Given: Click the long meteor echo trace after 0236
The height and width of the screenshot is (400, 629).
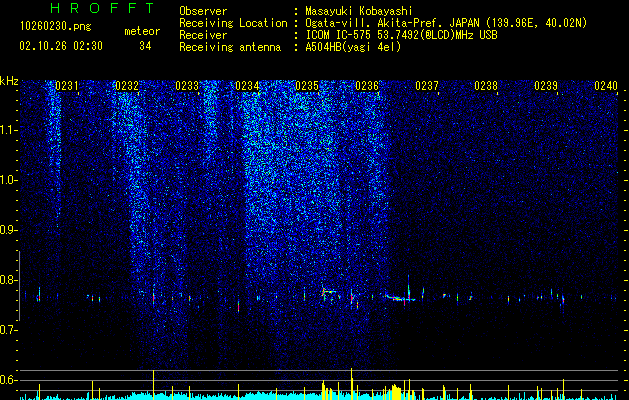Looking at the screenshot, I should coord(400,298).
